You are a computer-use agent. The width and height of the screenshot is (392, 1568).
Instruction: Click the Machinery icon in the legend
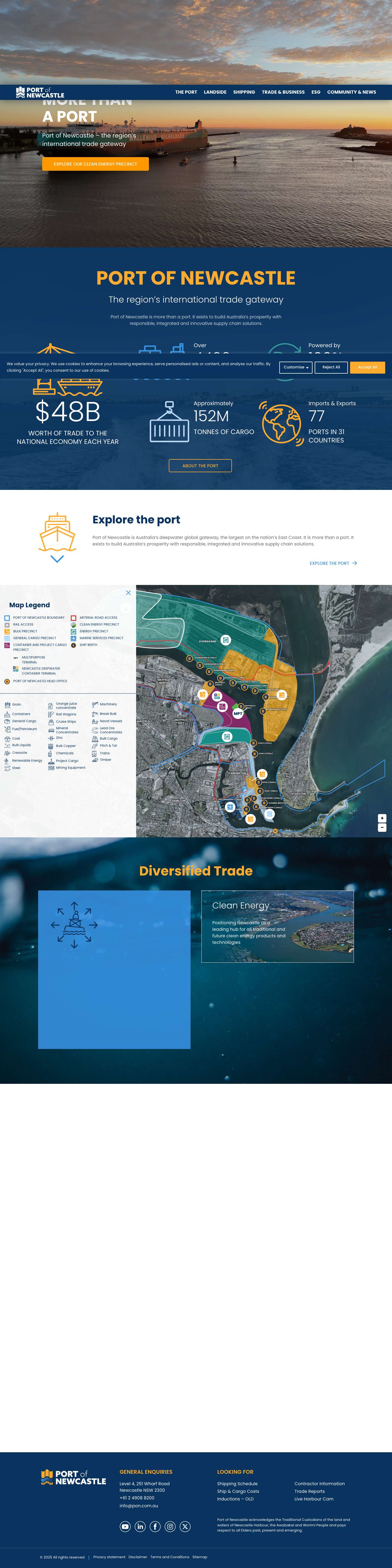[95, 704]
